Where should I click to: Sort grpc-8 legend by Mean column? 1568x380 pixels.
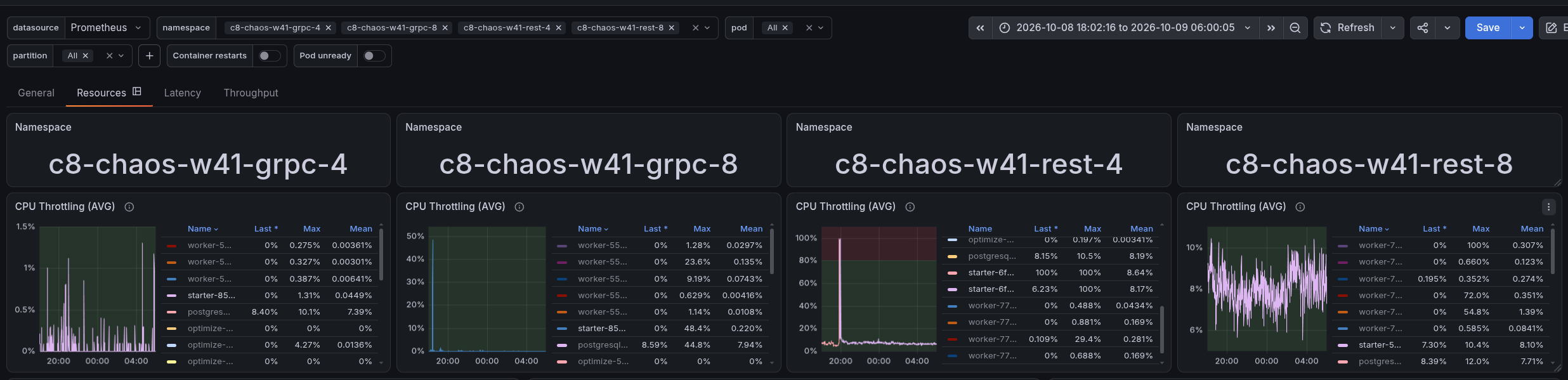[752, 229]
